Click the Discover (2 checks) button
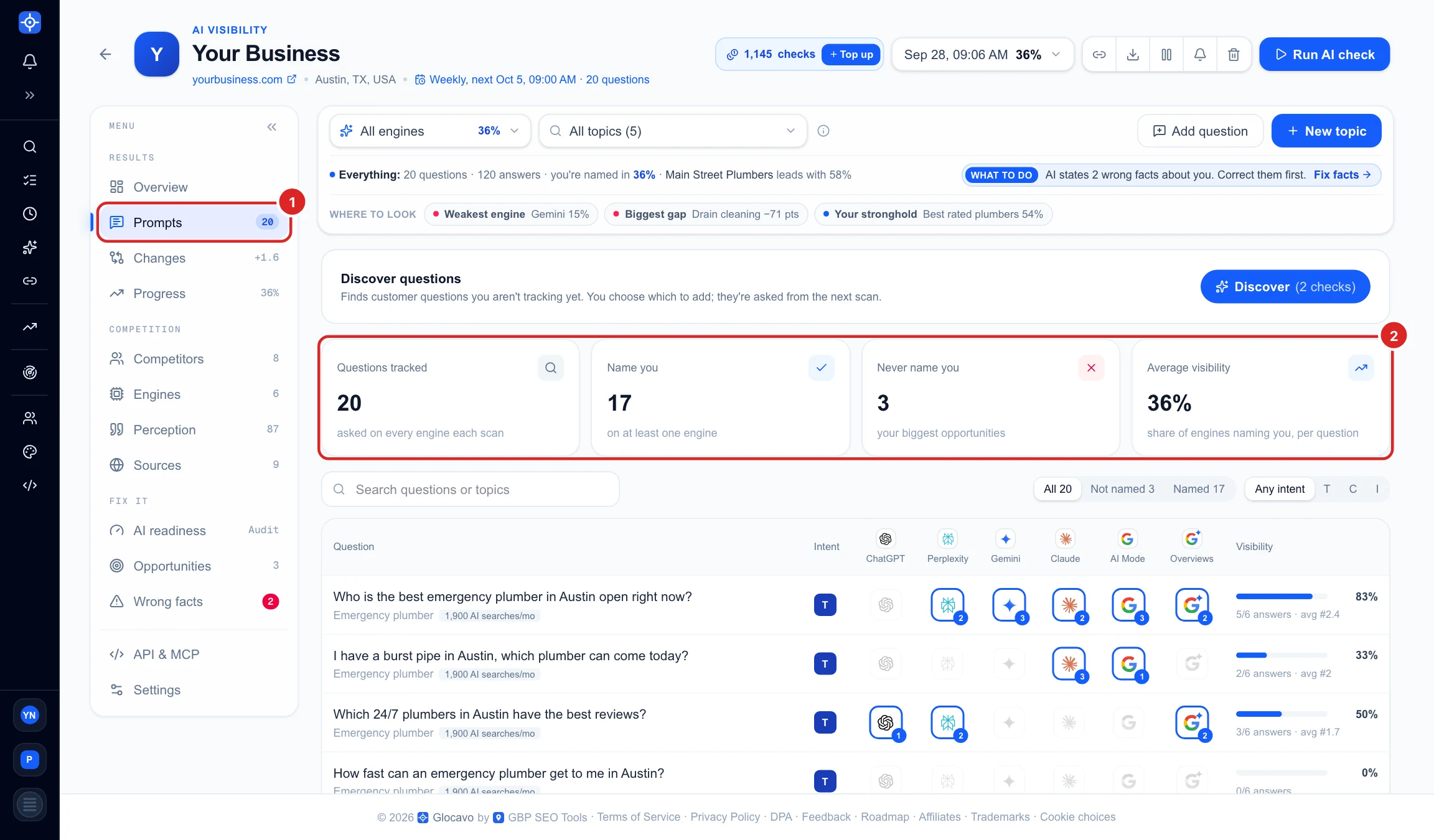The image size is (1434, 840). click(1285, 287)
